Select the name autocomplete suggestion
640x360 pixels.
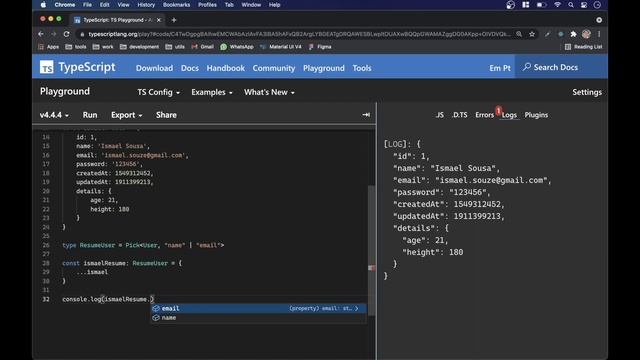tap(258, 318)
